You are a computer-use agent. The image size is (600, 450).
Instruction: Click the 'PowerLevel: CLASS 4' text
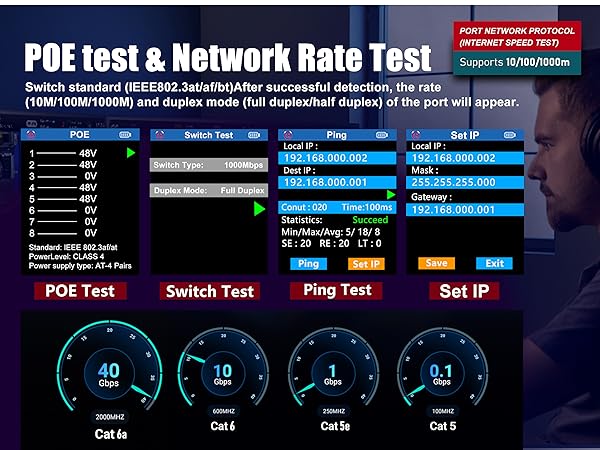click(66, 256)
